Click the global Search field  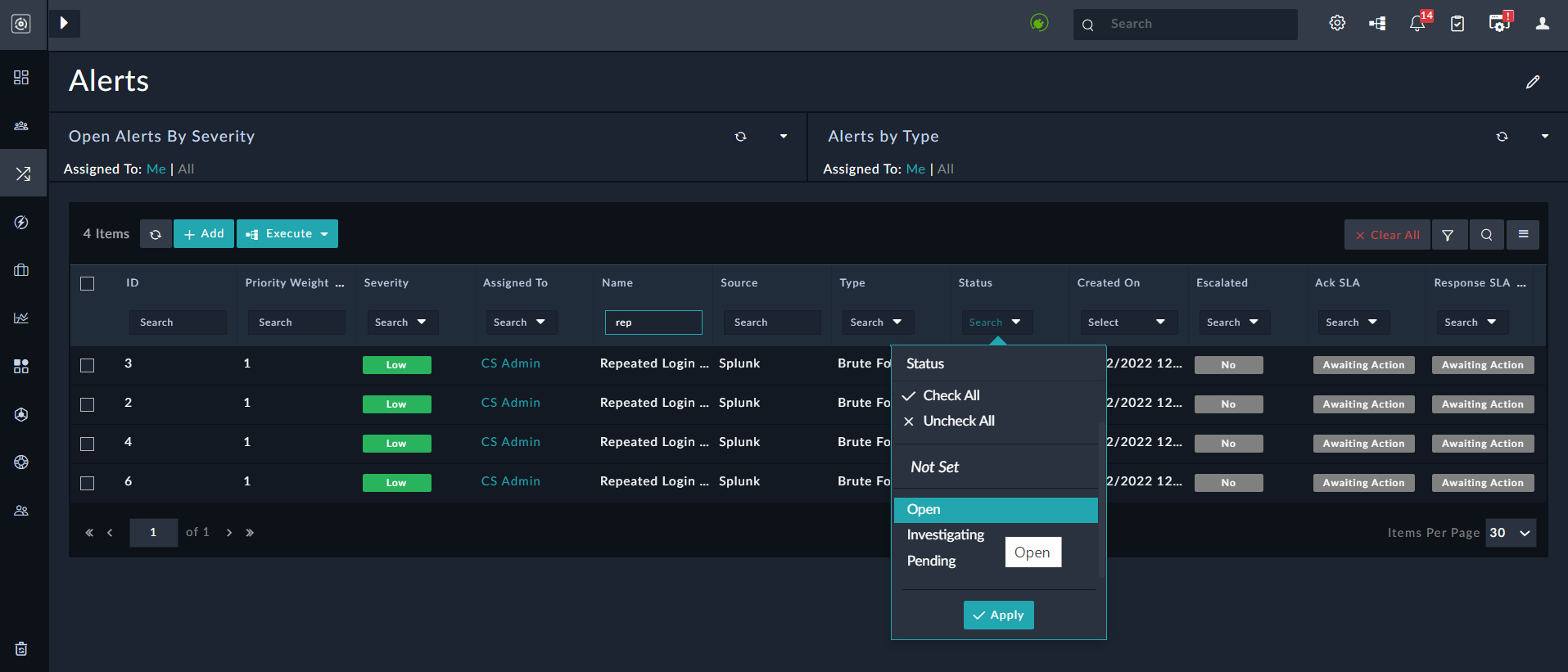pyautogui.click(x=1185, y=25)
